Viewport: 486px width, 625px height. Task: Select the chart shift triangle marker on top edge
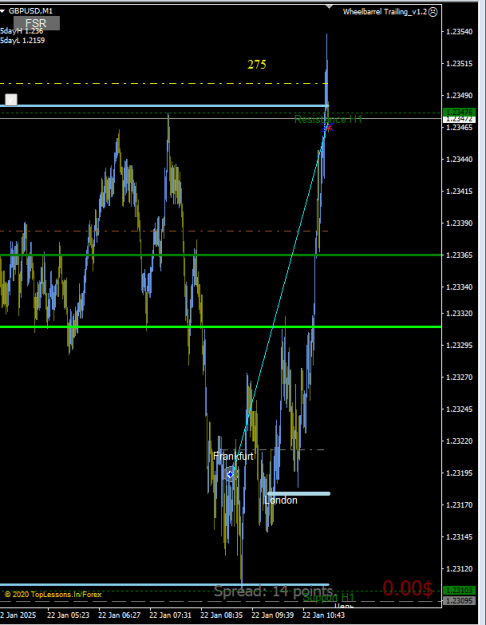point(329,6)
